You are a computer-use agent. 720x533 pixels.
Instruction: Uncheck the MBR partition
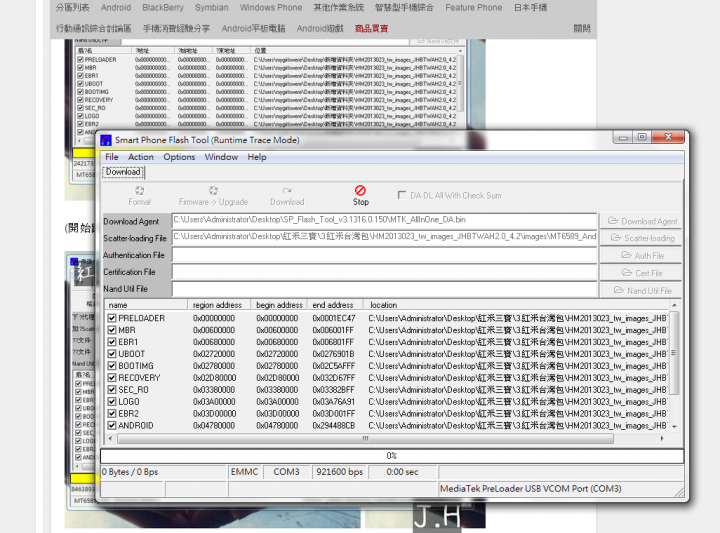(112, 330)
